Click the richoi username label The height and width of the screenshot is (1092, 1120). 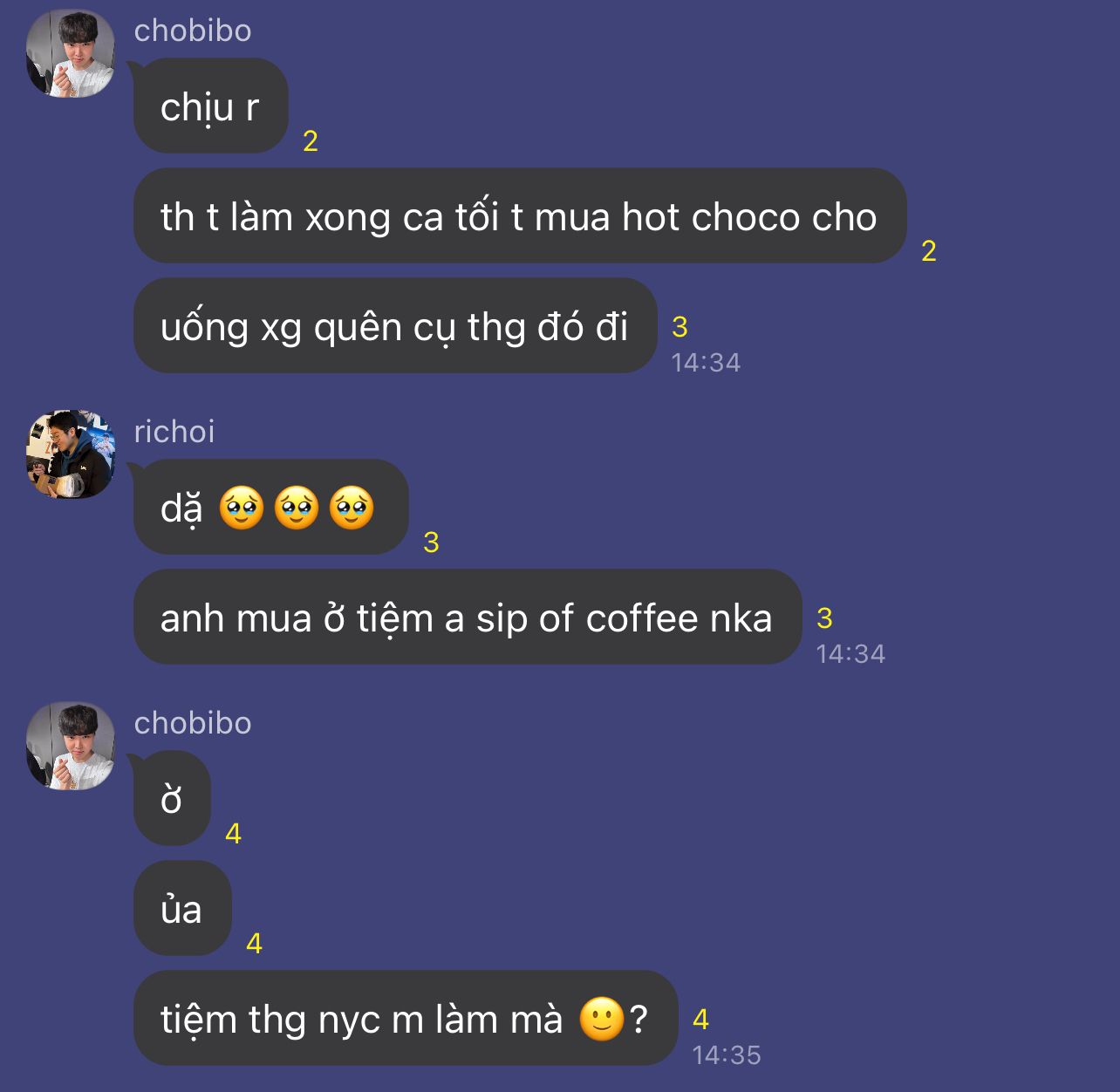(x=174, y=432)
